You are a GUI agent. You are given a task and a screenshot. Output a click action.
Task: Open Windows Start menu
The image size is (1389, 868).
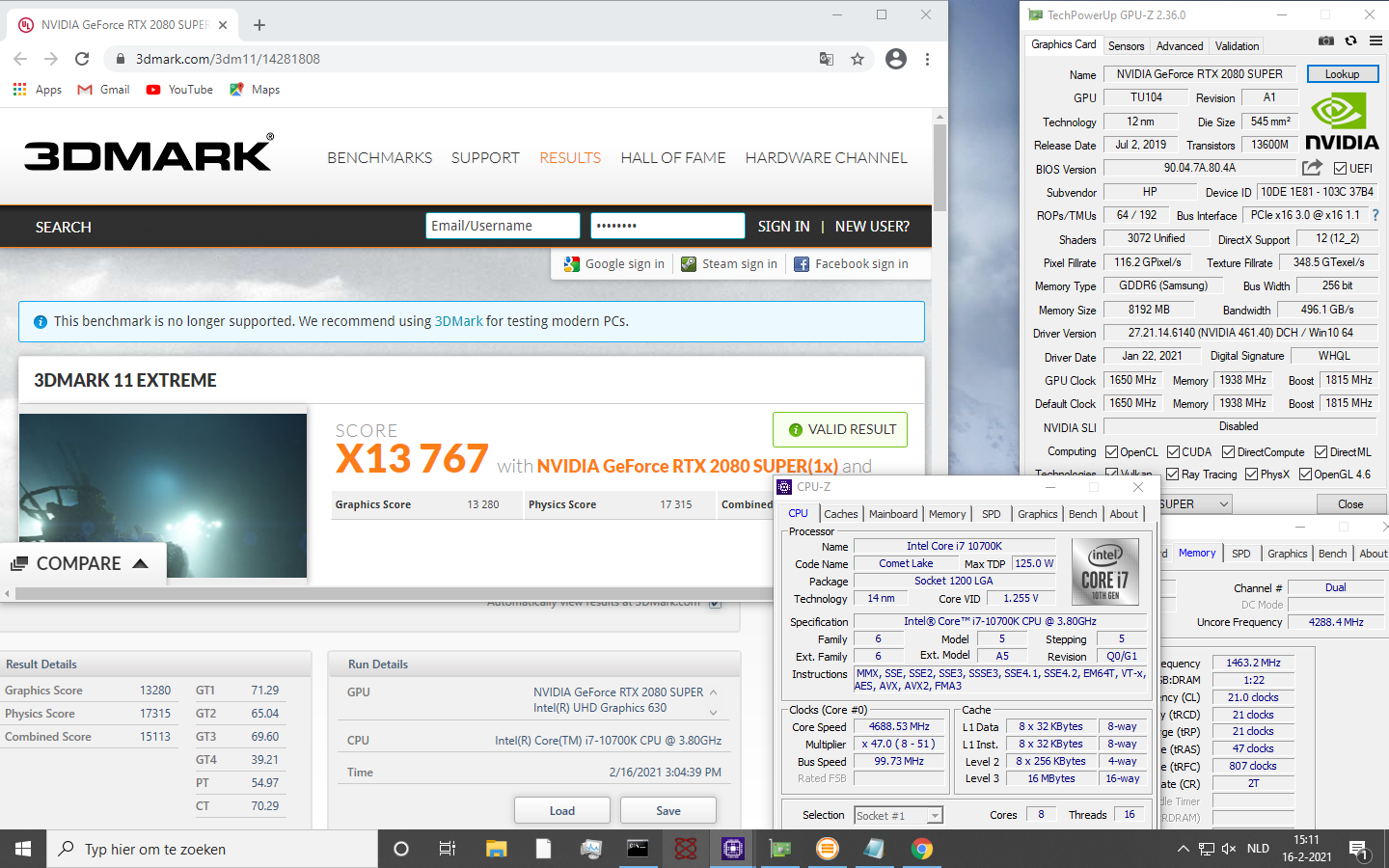point(23,849)
